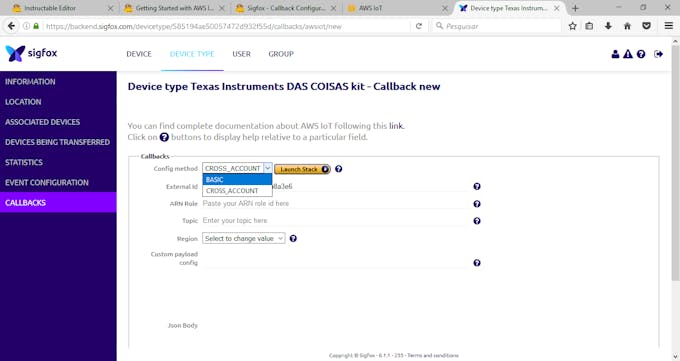Choose BASIC from the Config method list
This screenshot has width=680, height=361.
pyautogui.click(x=237, y=180)
